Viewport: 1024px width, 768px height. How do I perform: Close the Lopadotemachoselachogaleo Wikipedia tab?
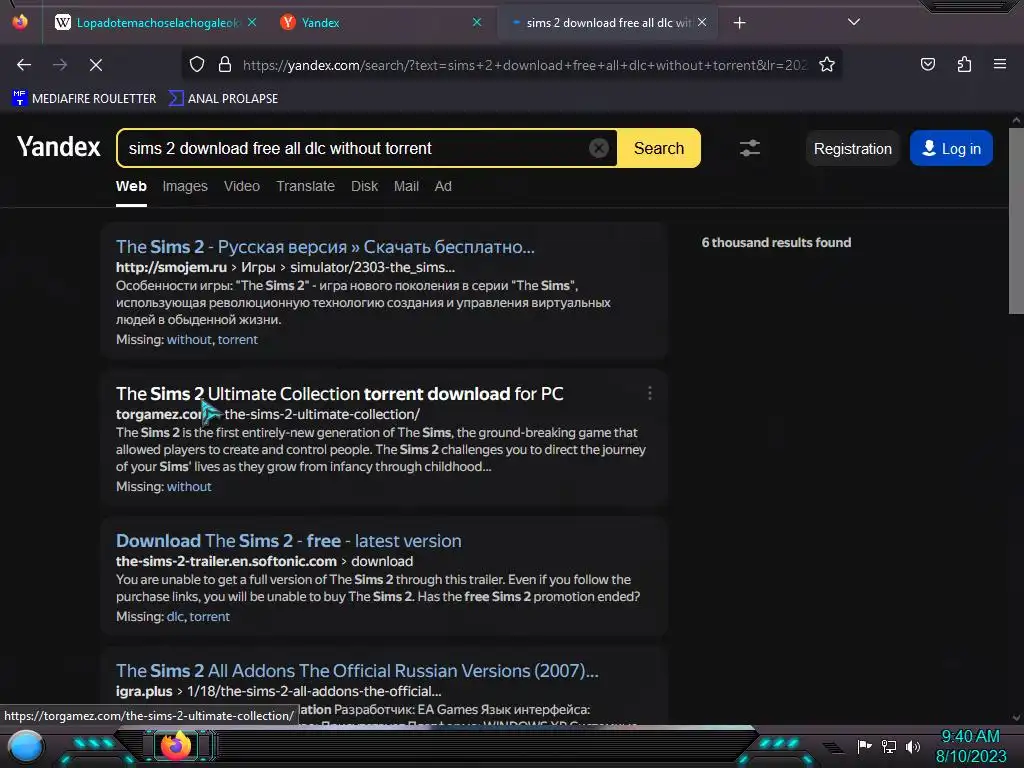click(252, 22)
